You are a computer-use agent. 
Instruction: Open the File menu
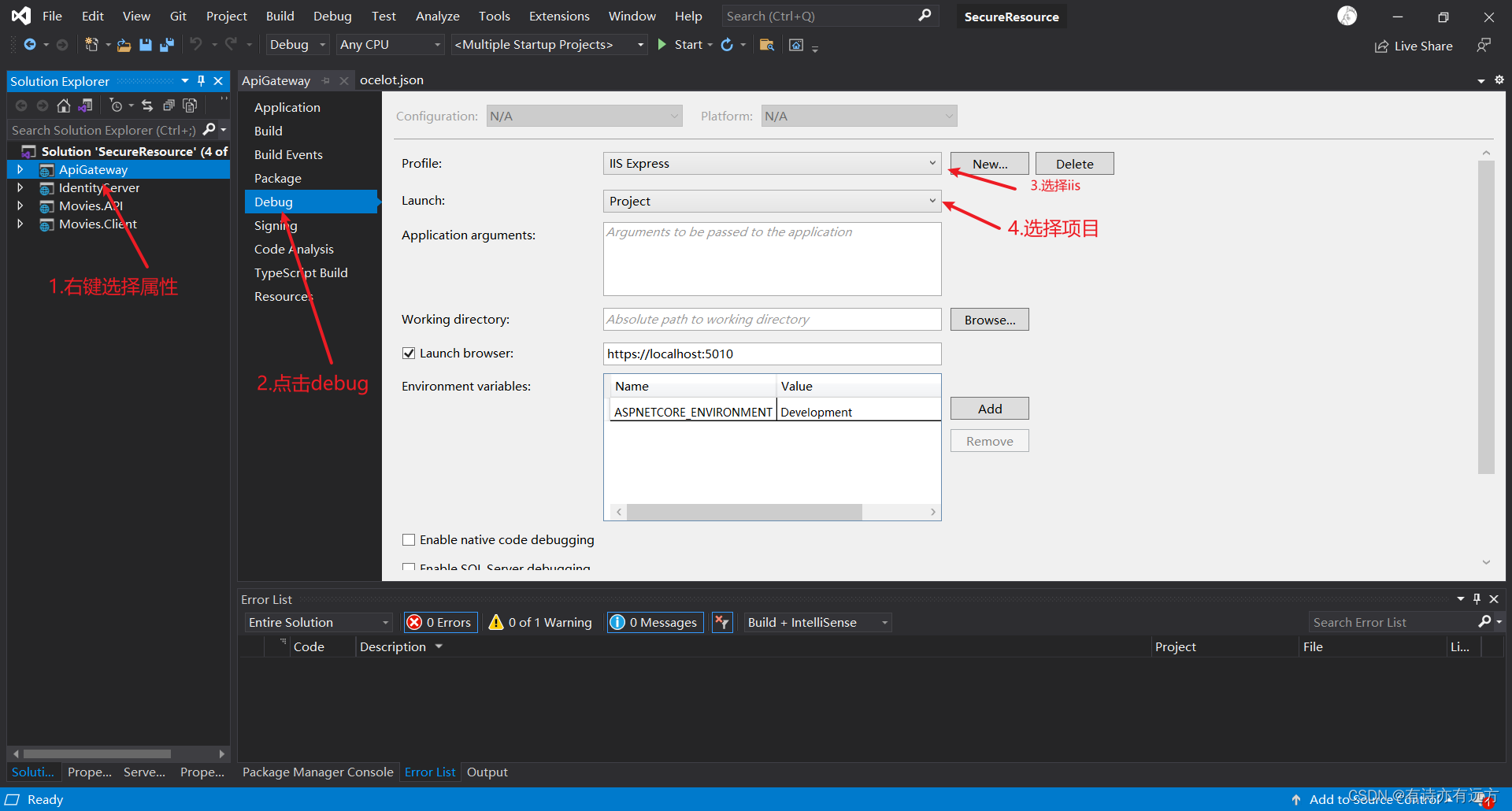point(52,16)
